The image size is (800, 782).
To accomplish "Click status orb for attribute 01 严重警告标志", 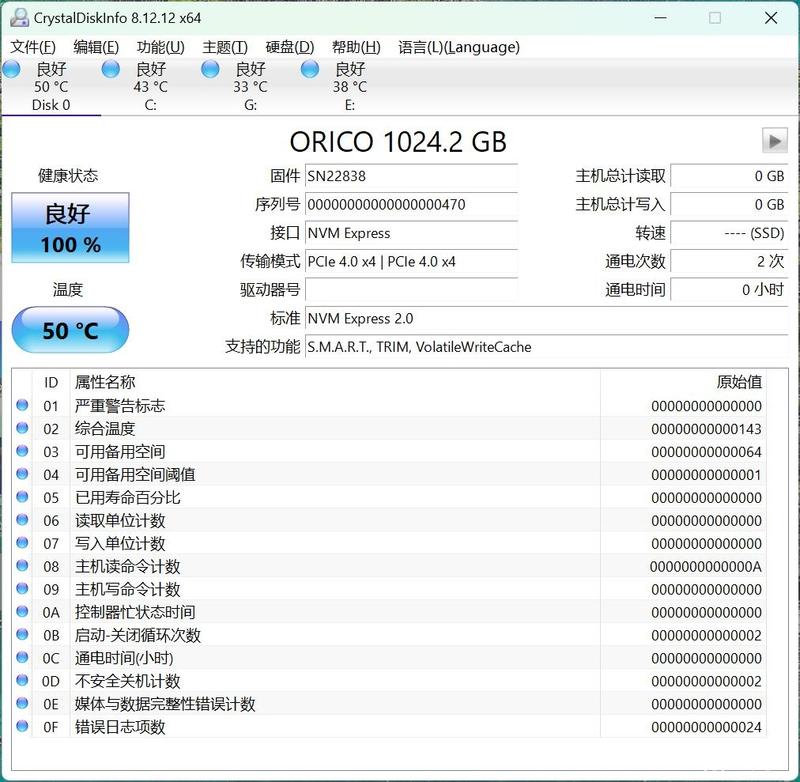I will 22,405.
